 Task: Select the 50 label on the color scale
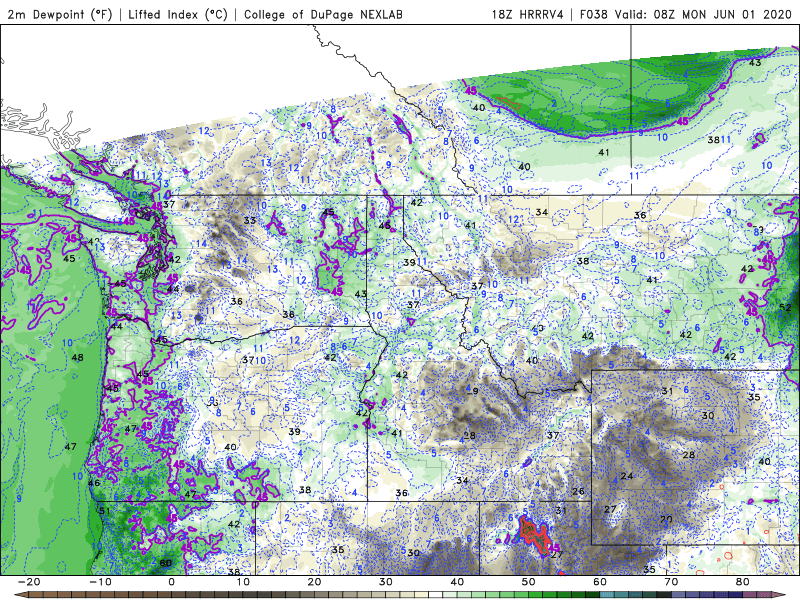tap(529, 582)
